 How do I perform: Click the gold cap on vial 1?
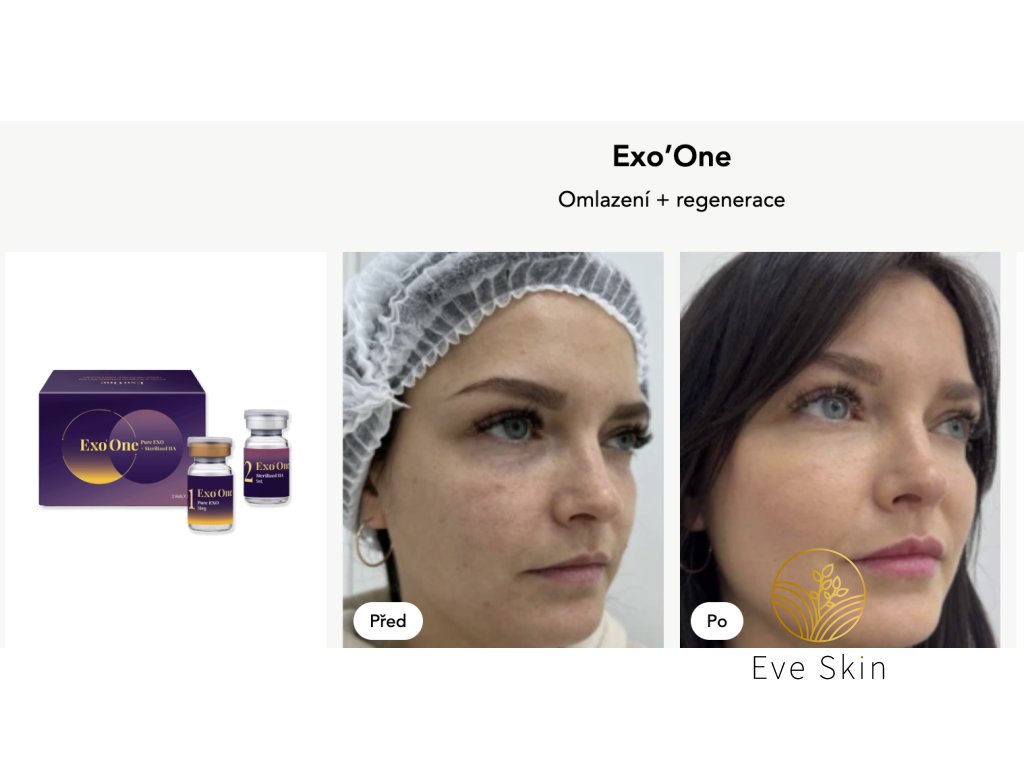coord(210,448)
